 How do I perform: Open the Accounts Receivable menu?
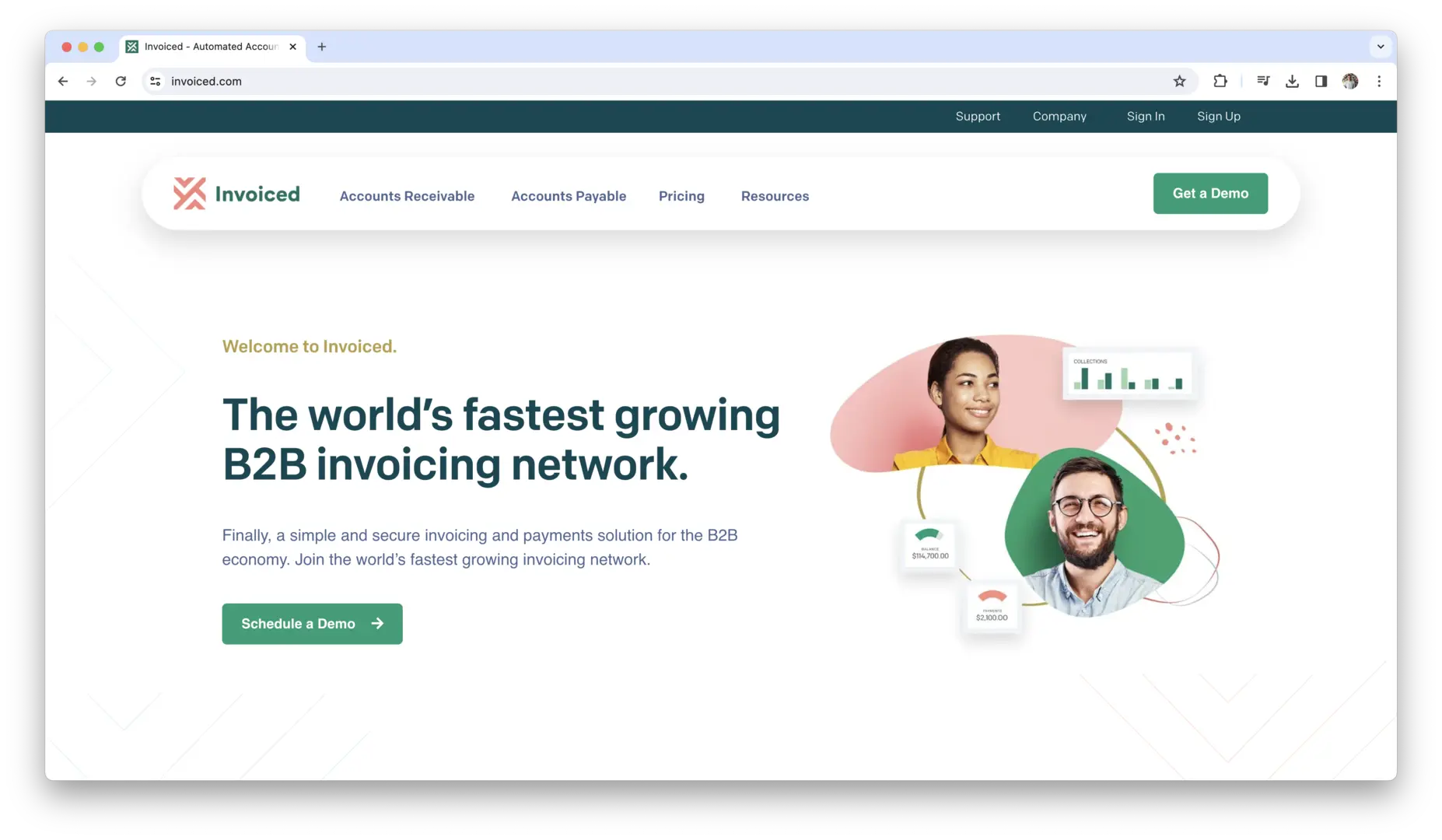pos(407,196)
